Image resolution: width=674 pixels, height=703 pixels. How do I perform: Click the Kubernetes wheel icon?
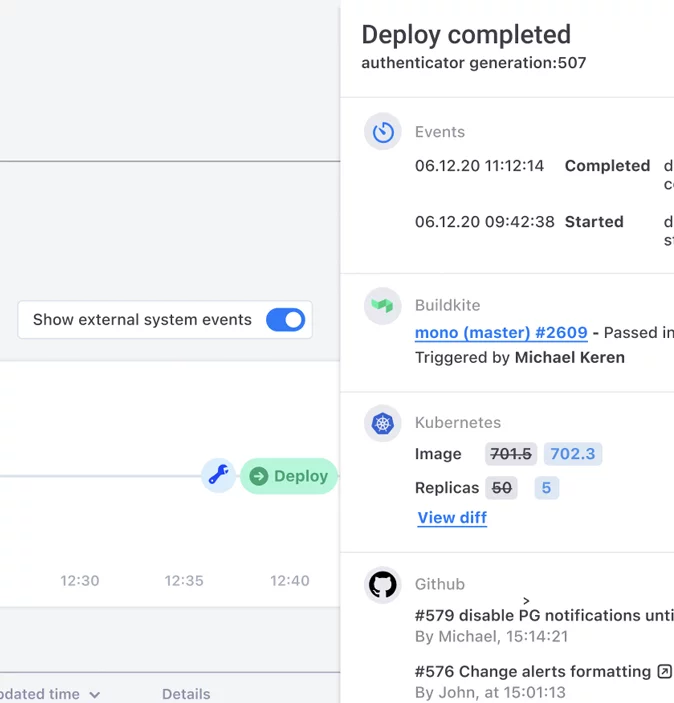[383, 423]
